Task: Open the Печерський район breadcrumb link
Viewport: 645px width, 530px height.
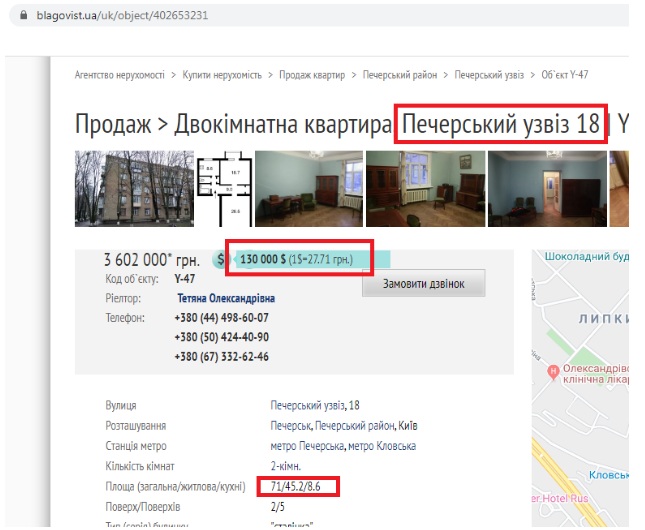Action: (400, 75)
